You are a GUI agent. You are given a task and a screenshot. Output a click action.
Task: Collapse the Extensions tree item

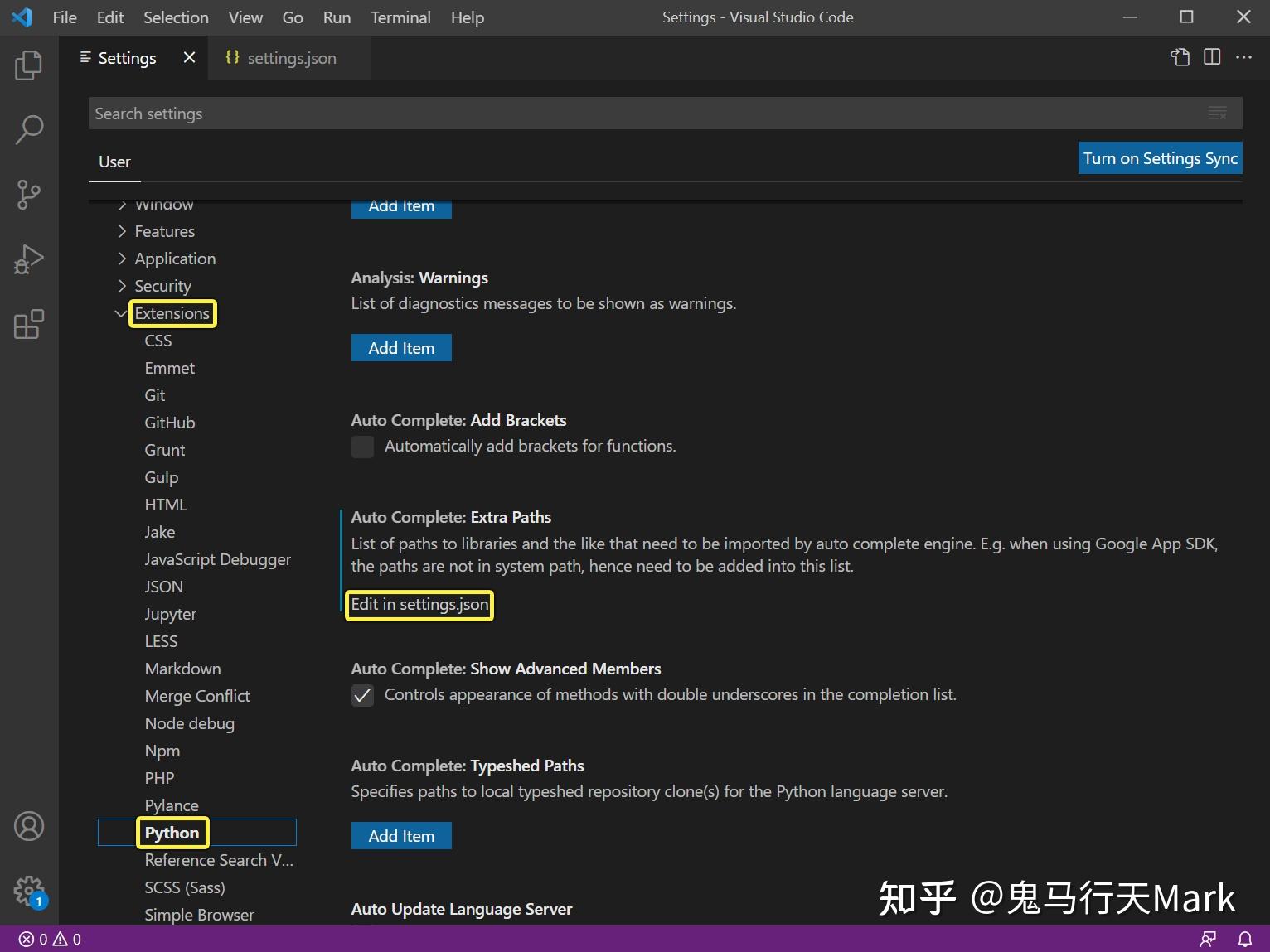point(121,313)
